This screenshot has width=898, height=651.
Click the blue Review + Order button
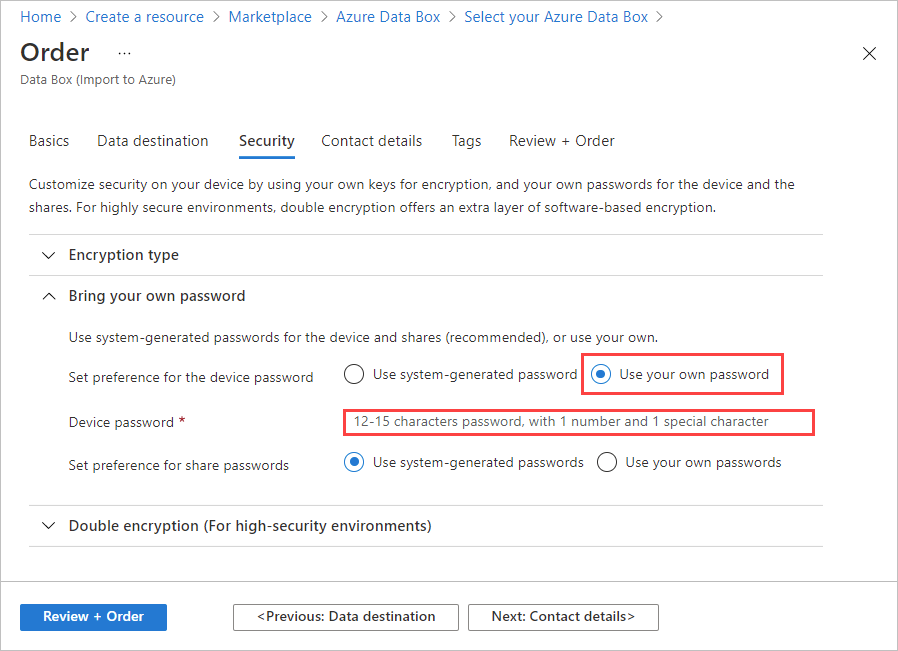point(92,617)
